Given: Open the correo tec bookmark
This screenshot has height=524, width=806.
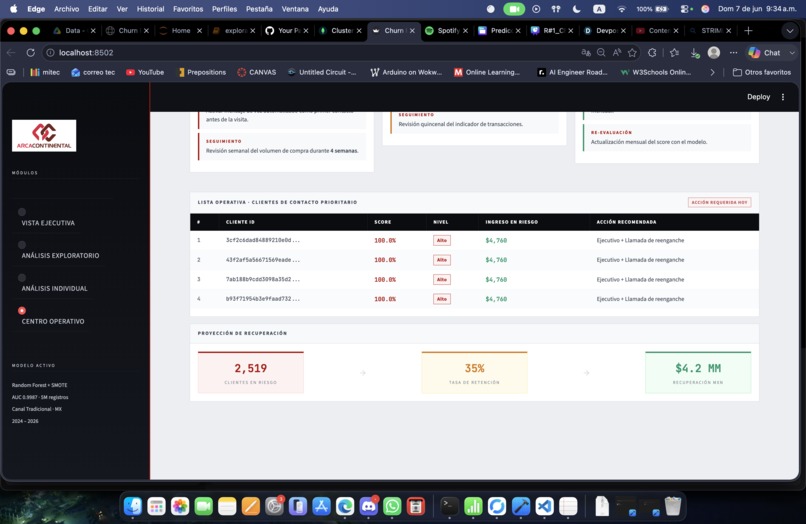Looking at the screenshot, I should (x=93, y=73).
